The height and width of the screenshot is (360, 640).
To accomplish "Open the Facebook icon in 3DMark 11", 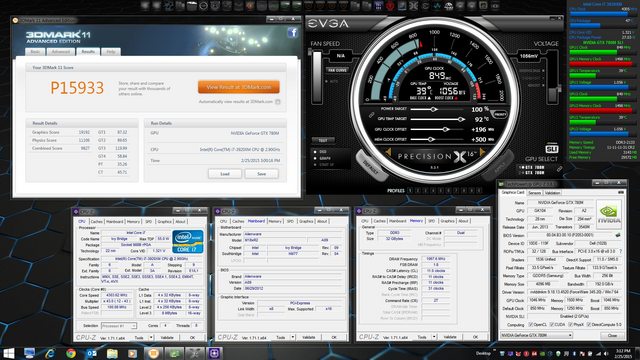I will tap(293, 33).
